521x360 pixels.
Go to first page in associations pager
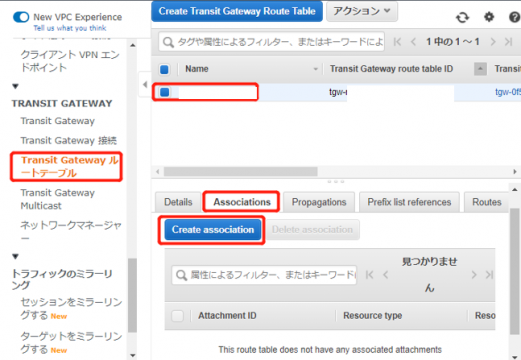pyautogui.click(x=369, y=275)
